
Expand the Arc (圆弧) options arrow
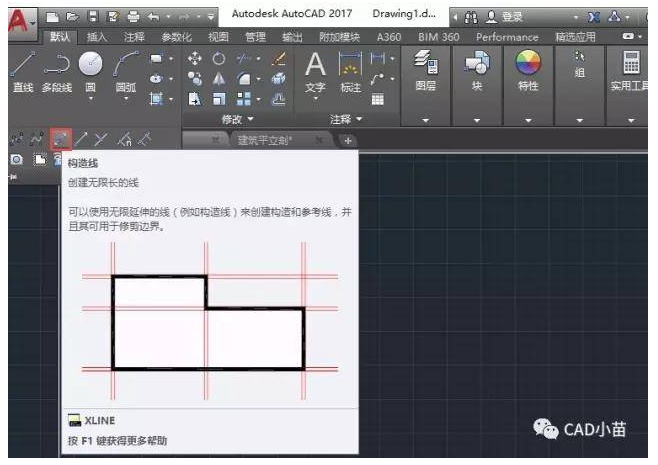pyautogui.click(x=126, y=99)
